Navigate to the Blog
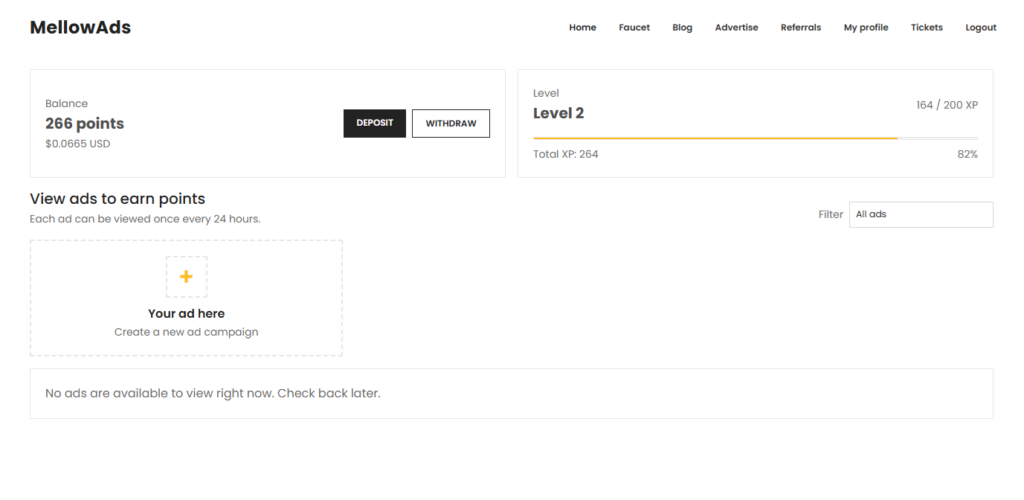 point(682,28)
